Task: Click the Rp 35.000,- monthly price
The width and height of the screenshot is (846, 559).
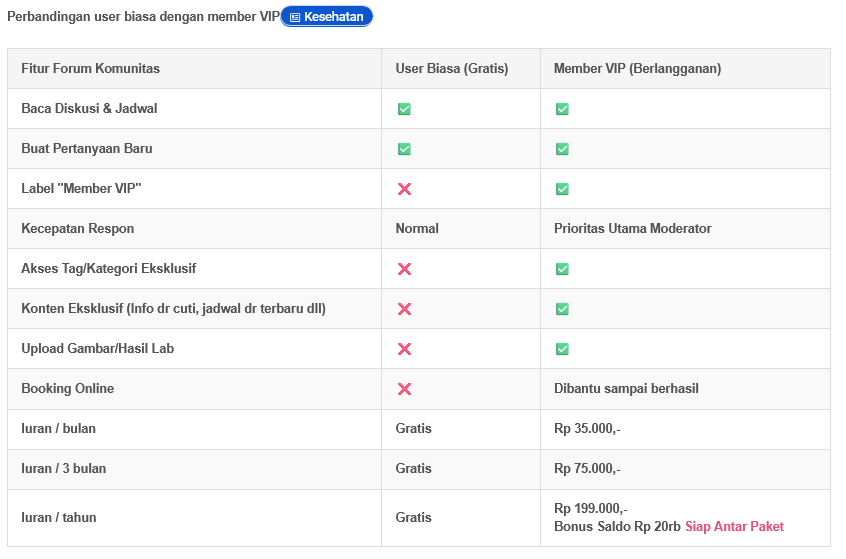Action: click(x=587, y=428)
